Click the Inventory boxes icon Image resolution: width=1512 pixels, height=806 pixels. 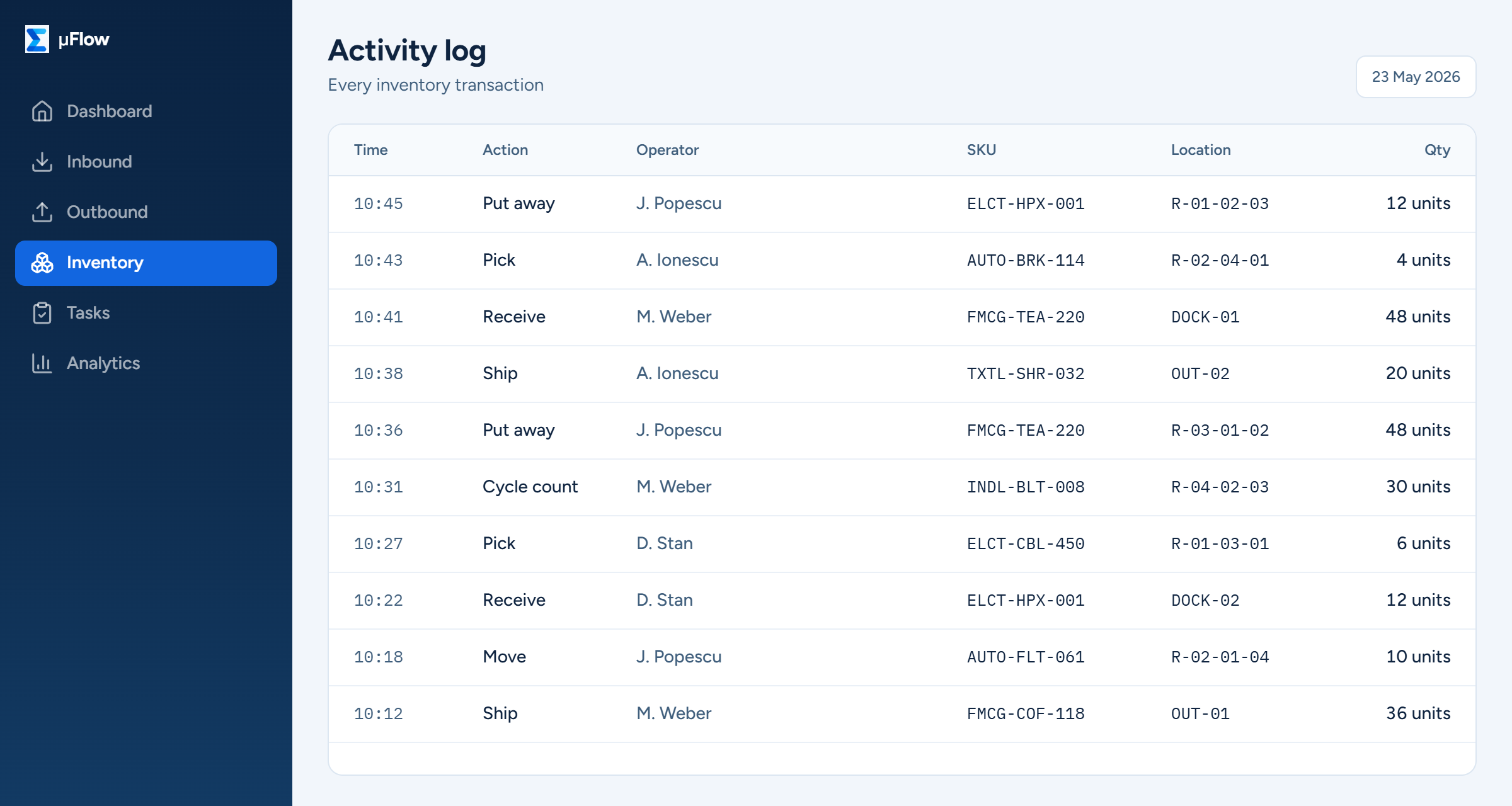pyautogui.click(x=42, y=263)
